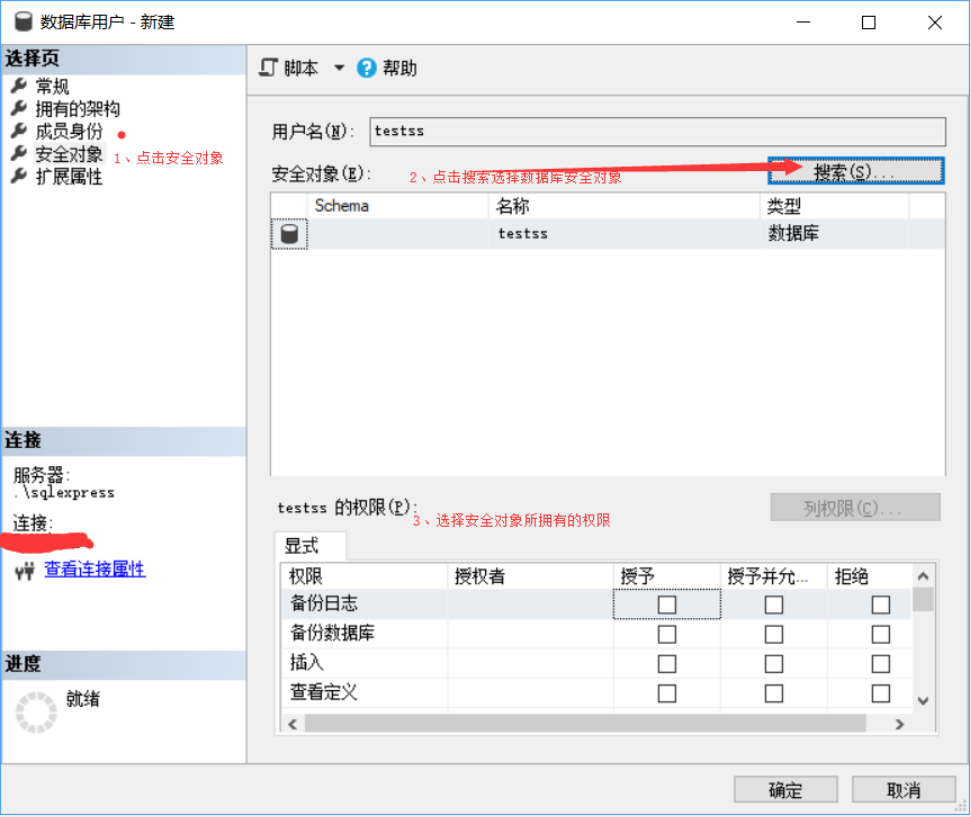The width and height of the screenshot is (971, 817).
Task: Click the 拒绝 column header
Action: 870,576
